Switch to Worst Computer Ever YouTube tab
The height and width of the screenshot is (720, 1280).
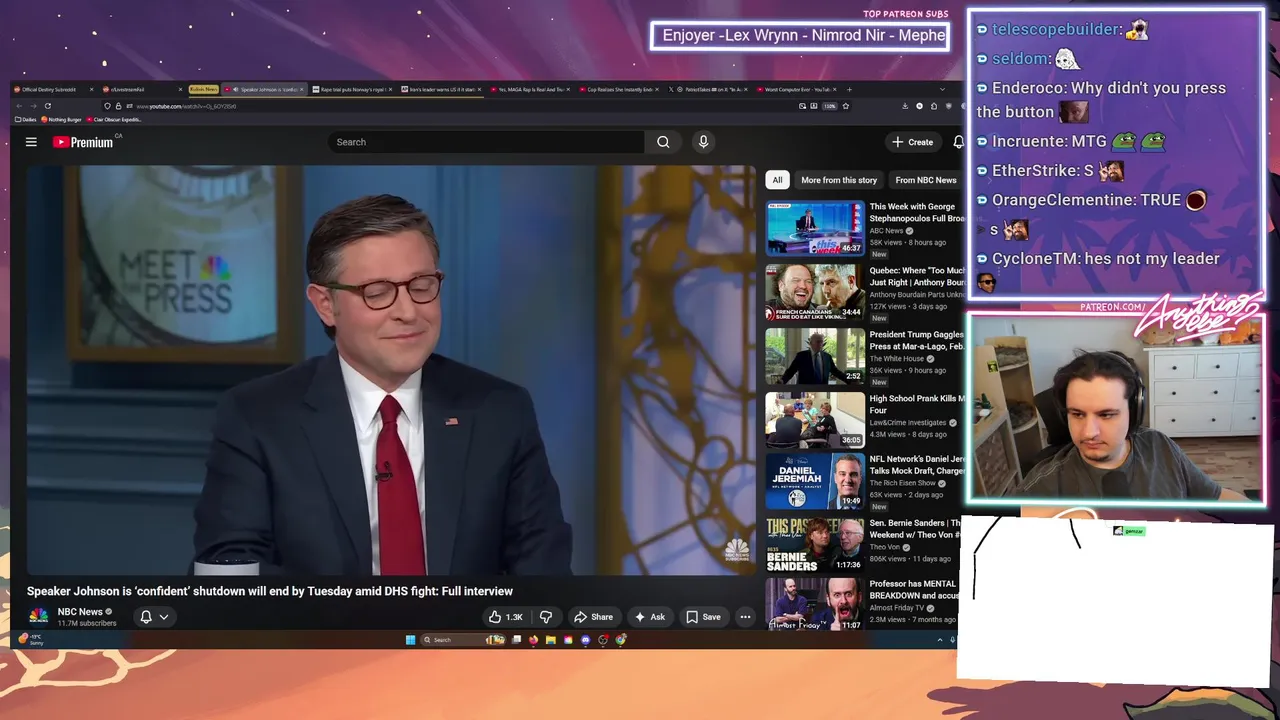tap(798, 89)
